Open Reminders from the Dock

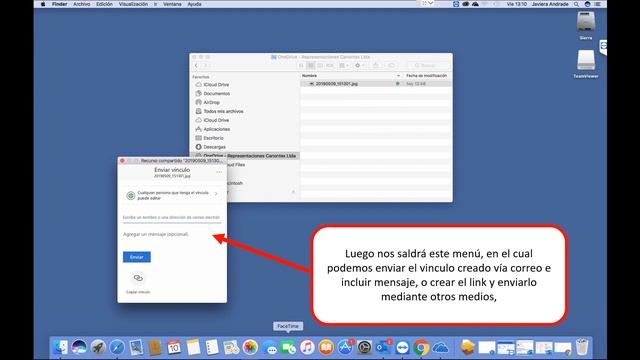pos(212,347)
